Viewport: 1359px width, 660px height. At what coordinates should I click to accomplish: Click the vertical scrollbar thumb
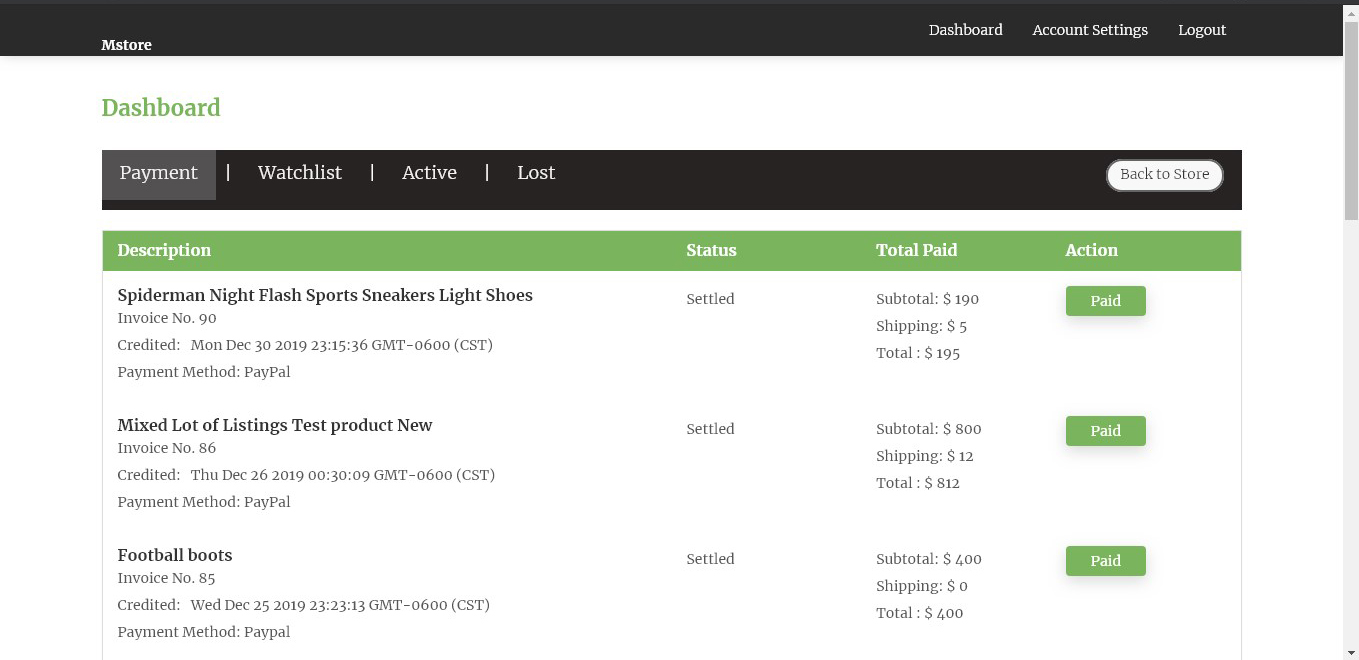coord(1351,120)
